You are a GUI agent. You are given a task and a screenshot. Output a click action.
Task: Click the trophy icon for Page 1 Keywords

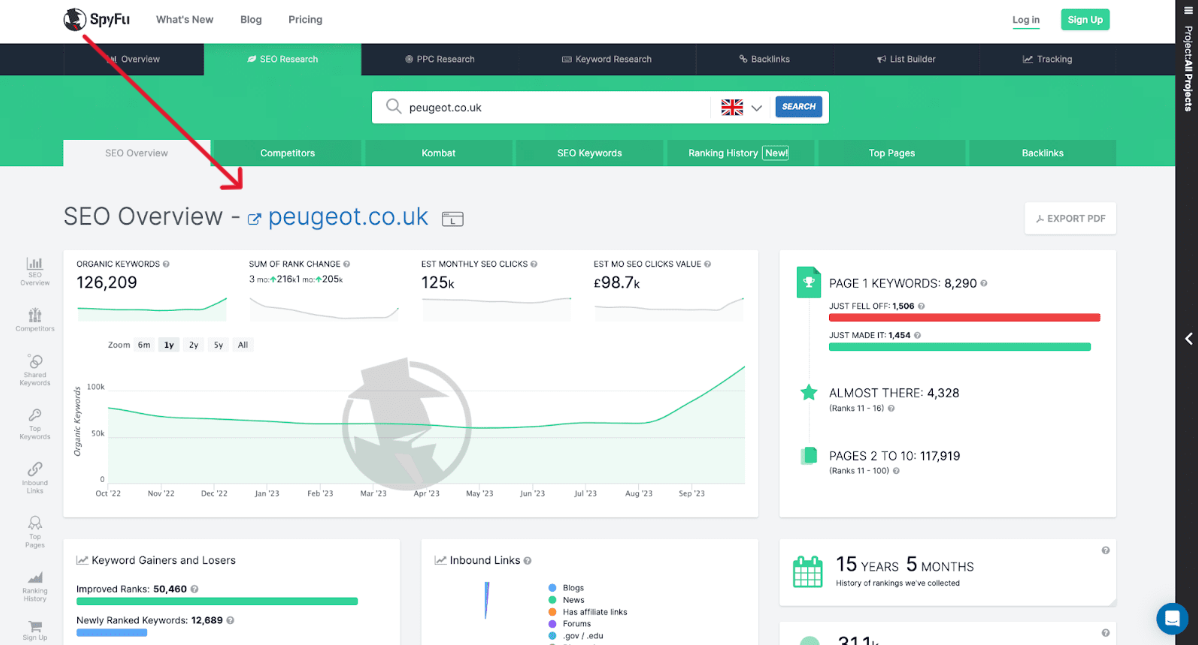[808, 282]
